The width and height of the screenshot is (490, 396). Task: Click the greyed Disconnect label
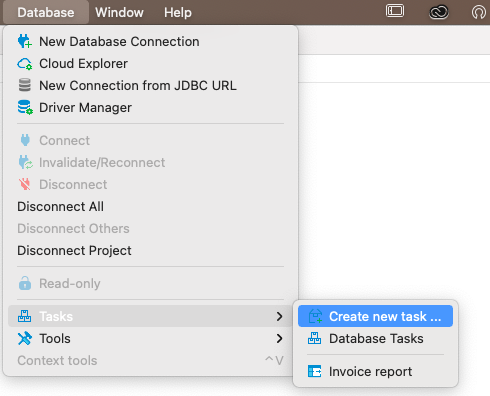click(x=73, y=184)
